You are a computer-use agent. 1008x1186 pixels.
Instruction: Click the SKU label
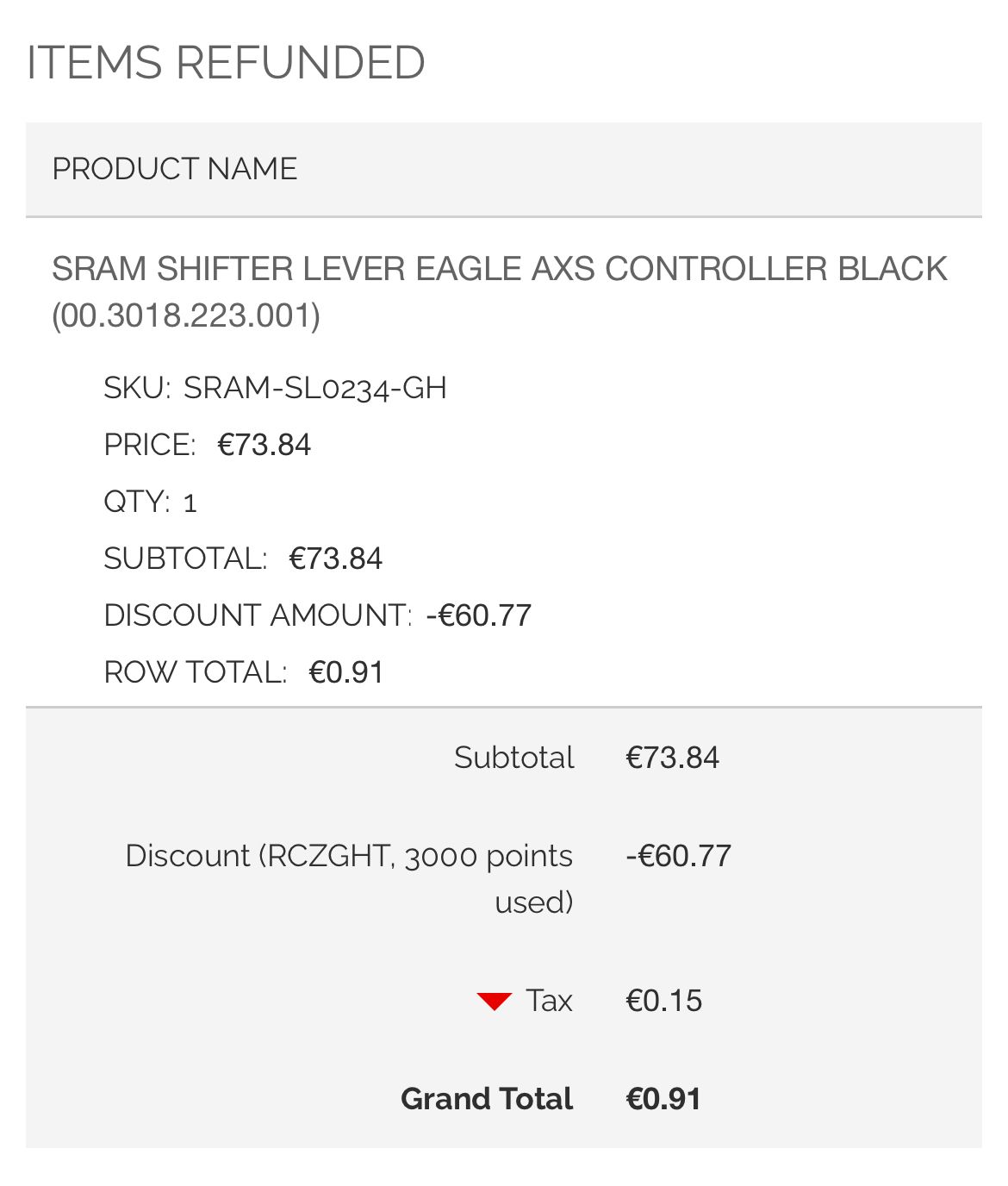click(x=137, y=389)
